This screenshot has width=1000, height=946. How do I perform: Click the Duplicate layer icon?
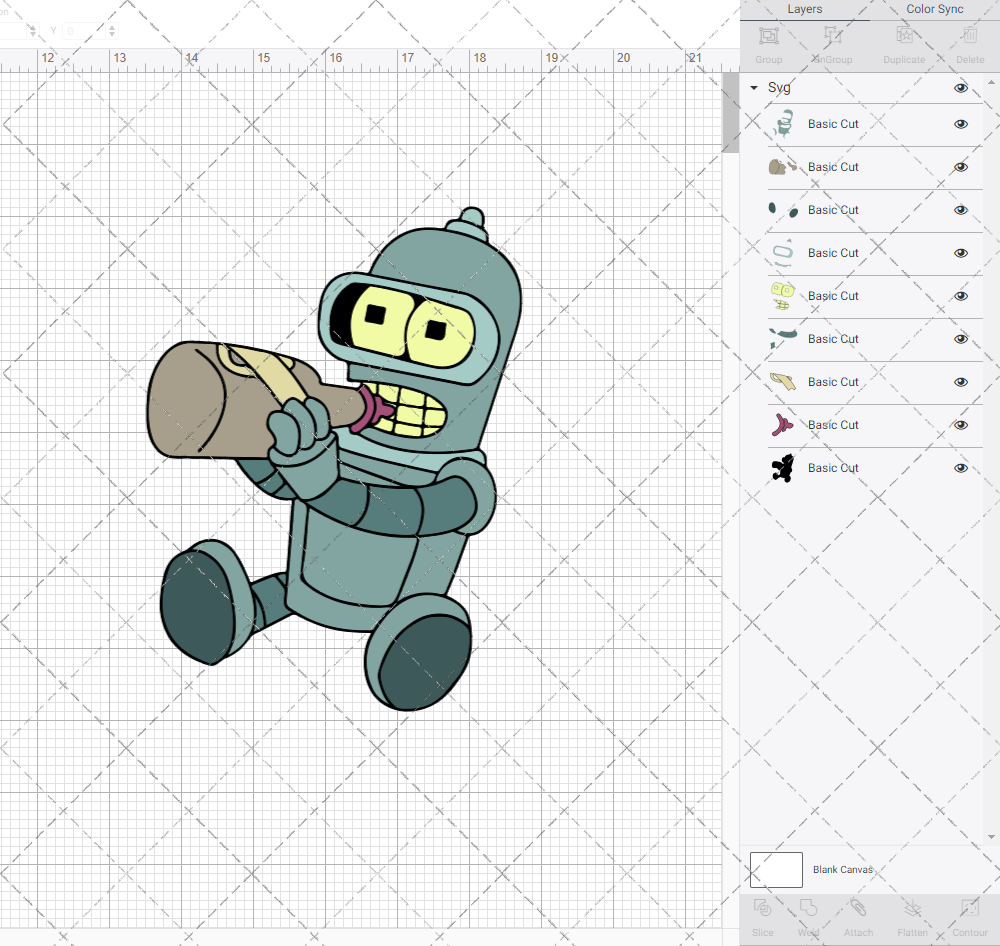click(904, 36)
